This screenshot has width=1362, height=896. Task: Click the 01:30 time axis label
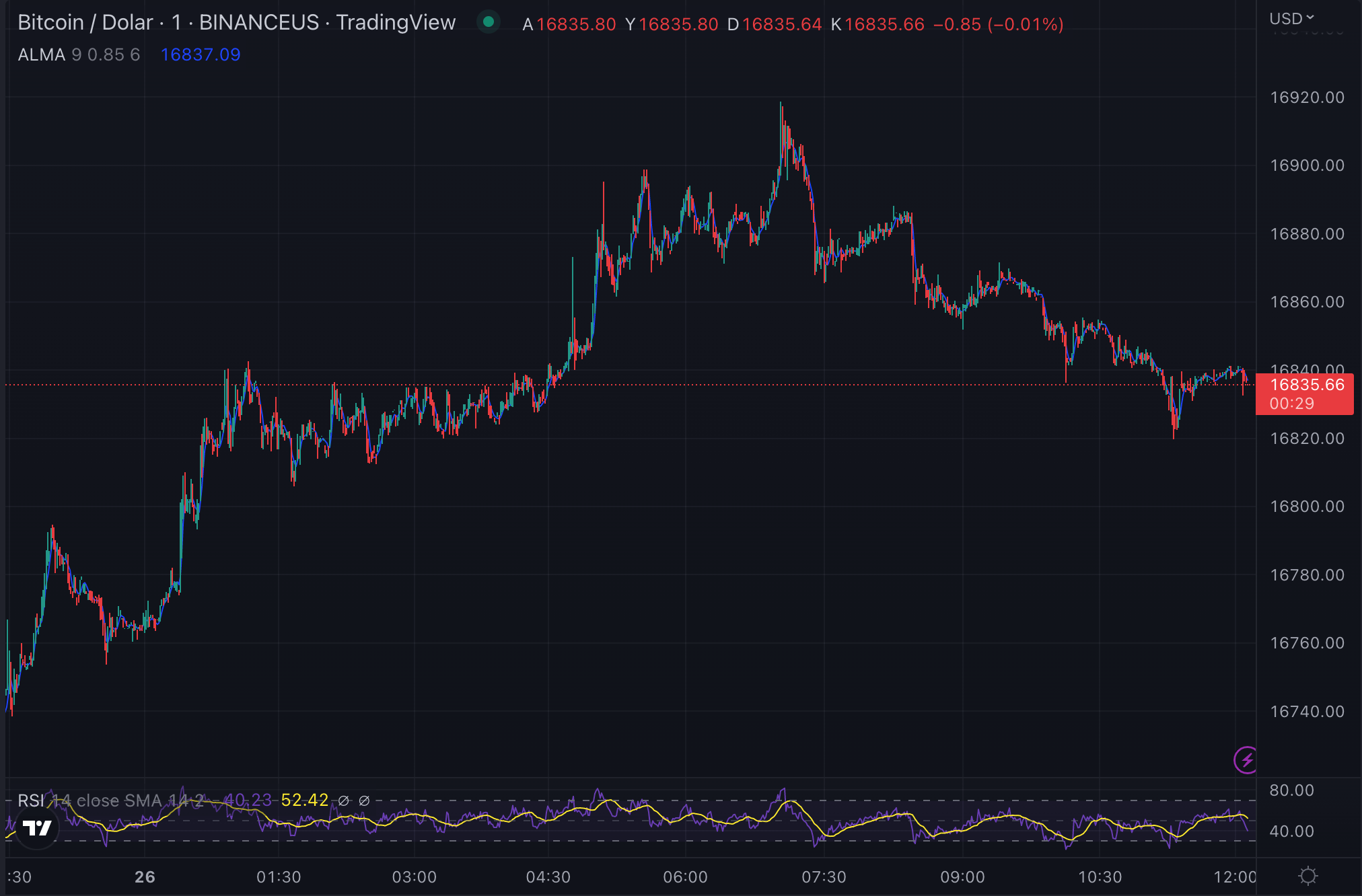tap(279, 877)
